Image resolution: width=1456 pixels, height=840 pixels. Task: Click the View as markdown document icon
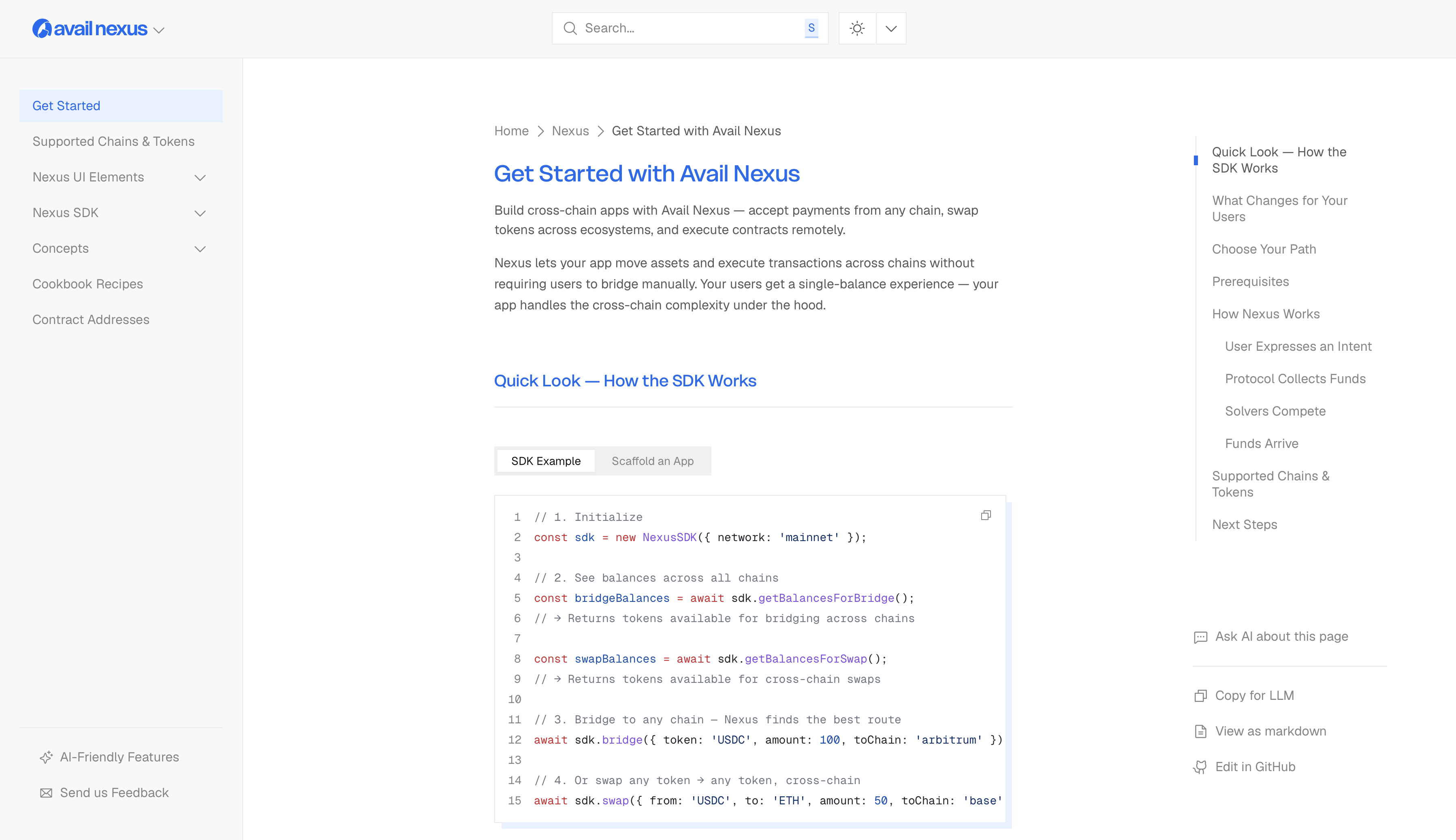(1200, 731)
